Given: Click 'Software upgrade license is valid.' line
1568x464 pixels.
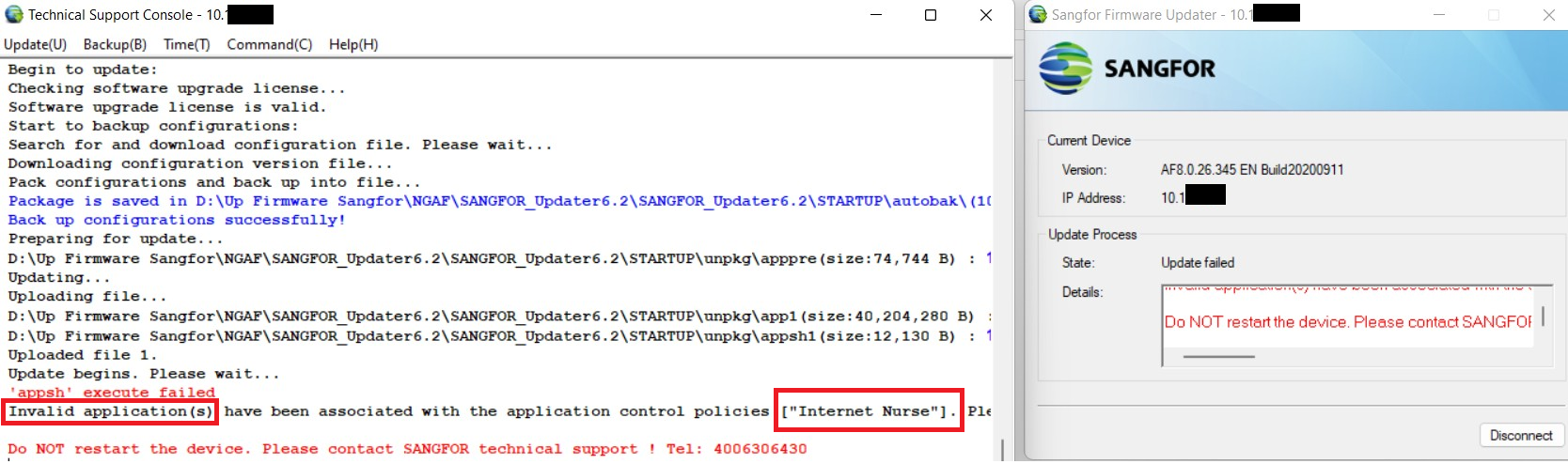Looking at the screenshot, I should 167,107.
